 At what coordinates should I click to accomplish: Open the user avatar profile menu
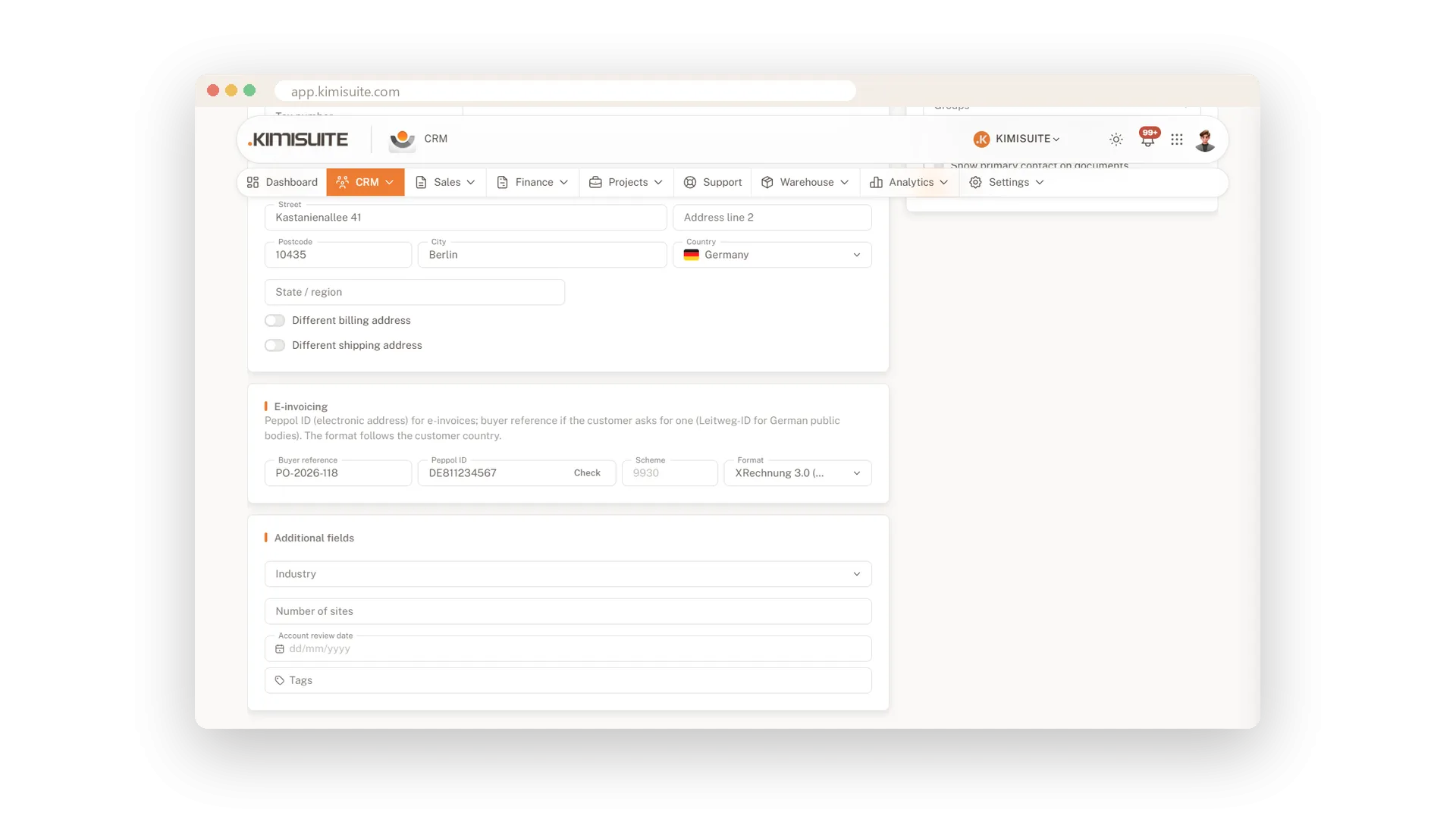pyautogui.click(x=1205, y=140)
